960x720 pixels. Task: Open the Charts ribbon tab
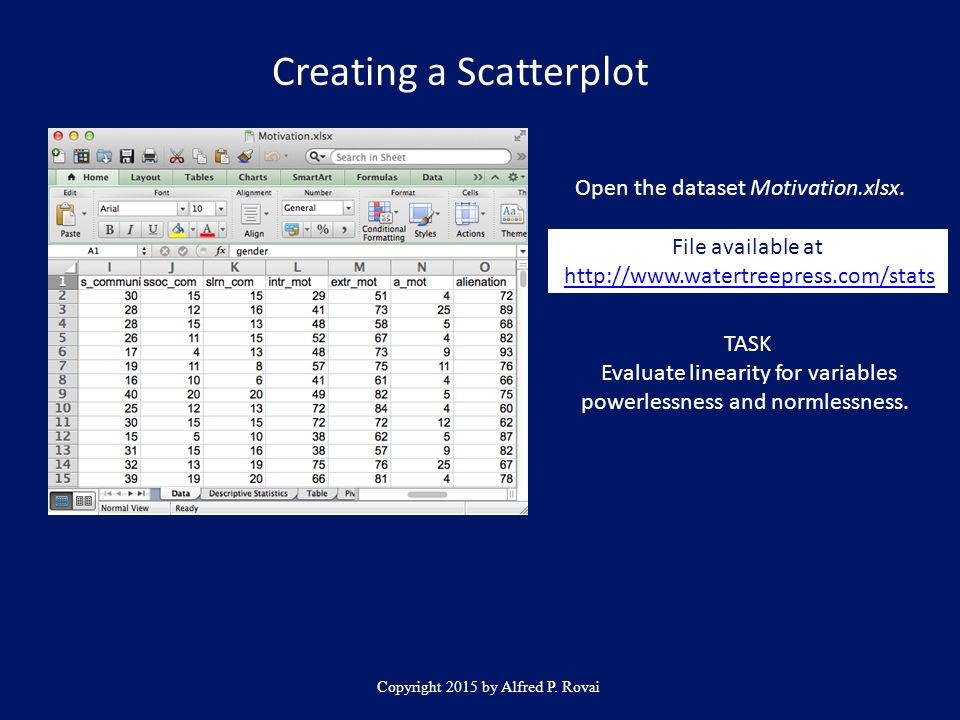pos(253,177)
